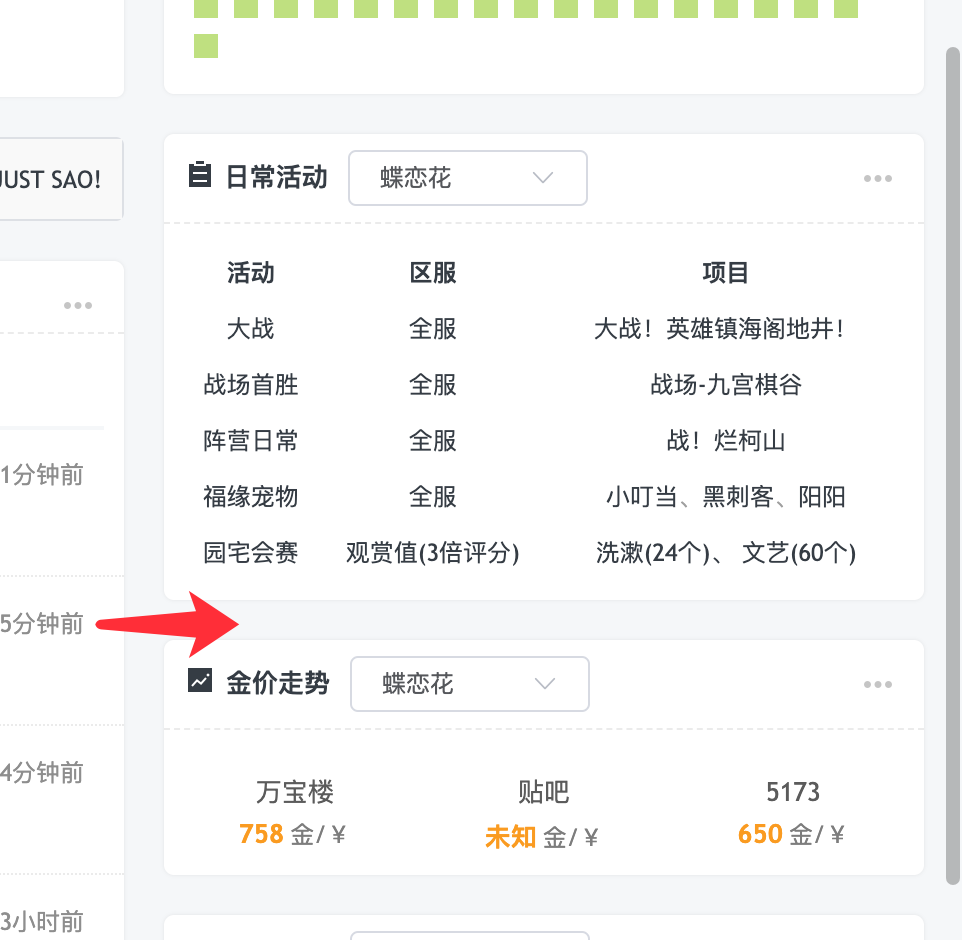This screenshot has width=962, height=940.
Task: Open the more options menu on the 日常活动 card
Action: tap(878, 177)
